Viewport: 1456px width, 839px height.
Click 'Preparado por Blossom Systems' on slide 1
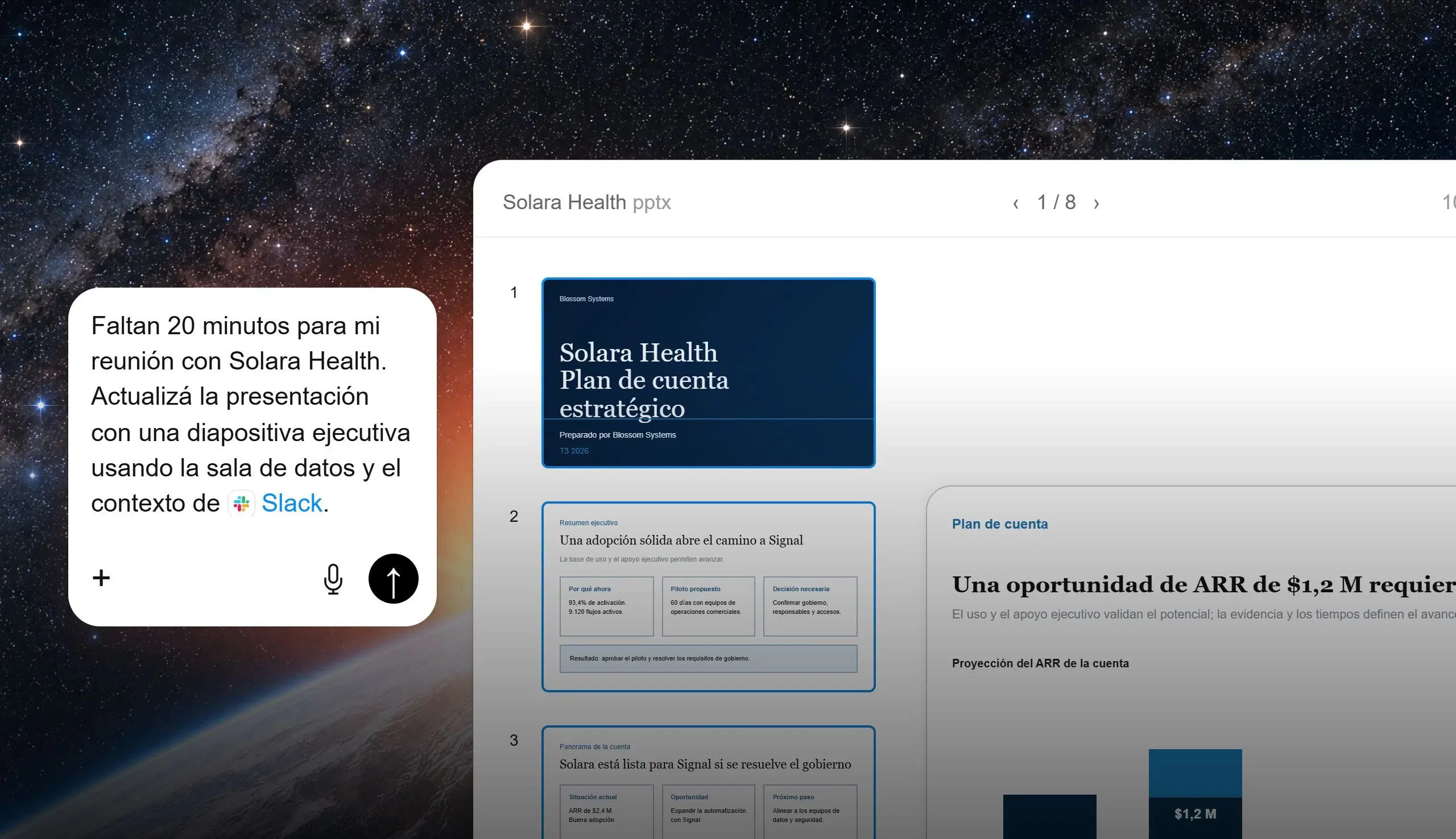pos(617,435)
